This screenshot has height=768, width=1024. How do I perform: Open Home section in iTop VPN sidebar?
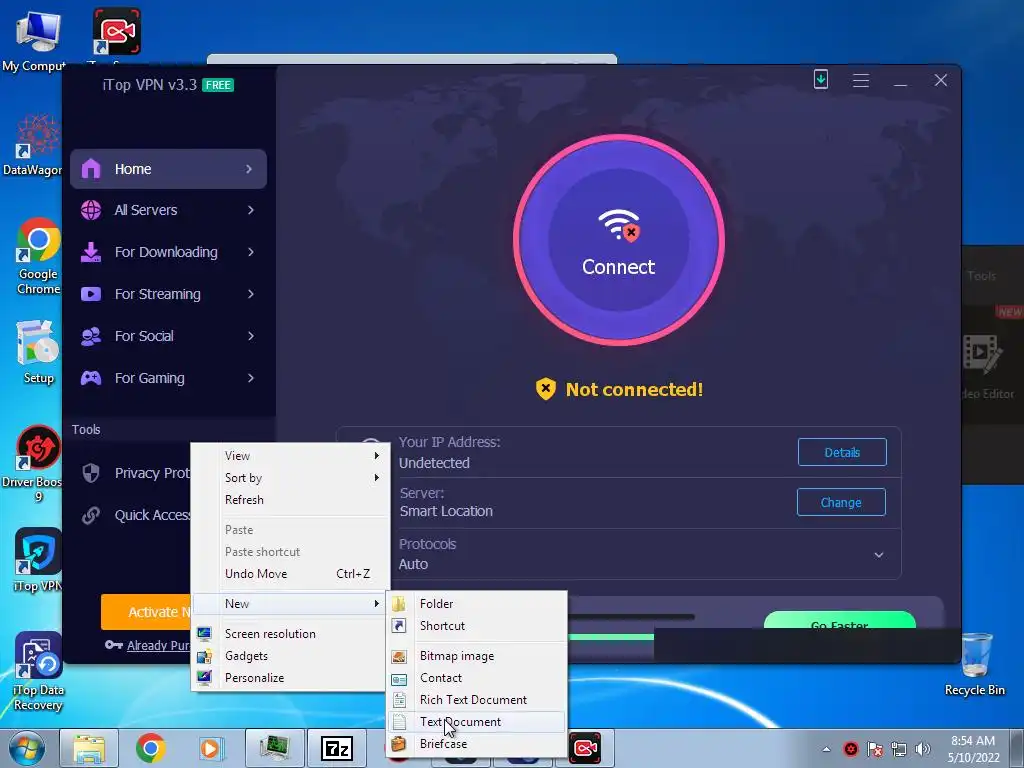tap(168, 169)
